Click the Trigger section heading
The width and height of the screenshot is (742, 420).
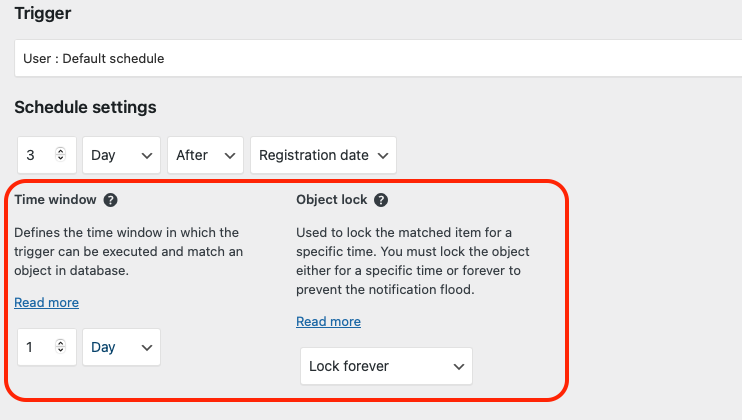pos(43,13)
